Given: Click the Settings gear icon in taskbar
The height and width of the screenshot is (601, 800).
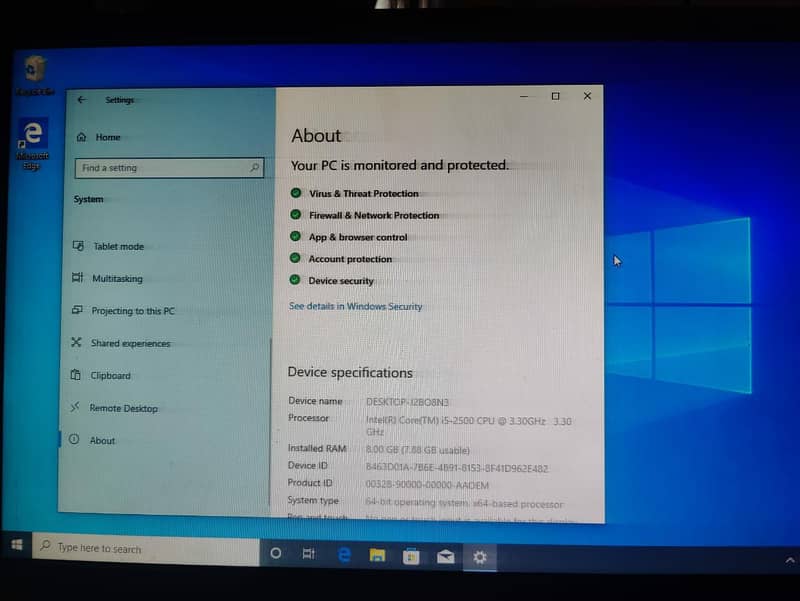Looking at the screenshot, I should click(480, 557).
